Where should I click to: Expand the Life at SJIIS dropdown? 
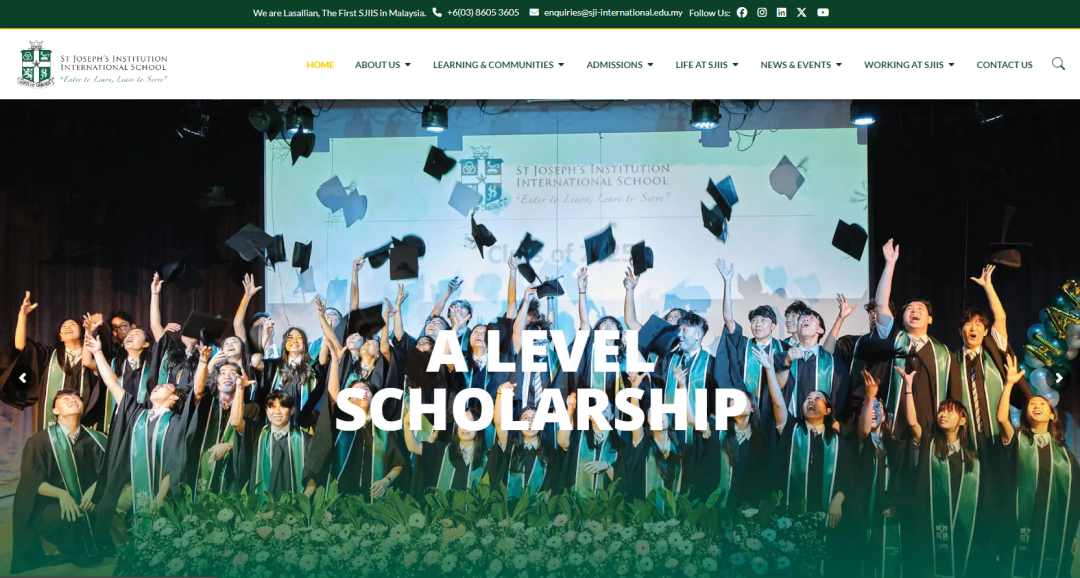pyautogui.click(x=707, y=65)
